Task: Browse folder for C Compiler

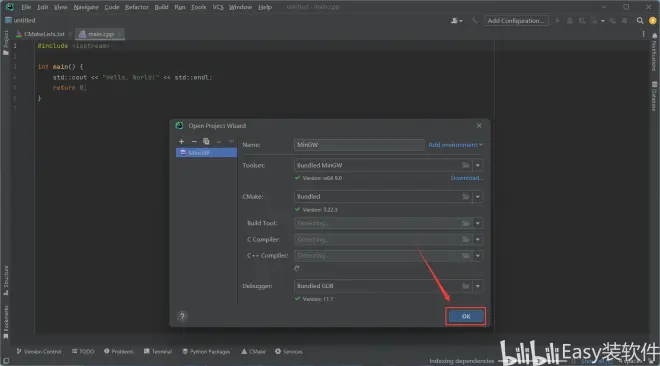Action: click(x=466, y=239)
